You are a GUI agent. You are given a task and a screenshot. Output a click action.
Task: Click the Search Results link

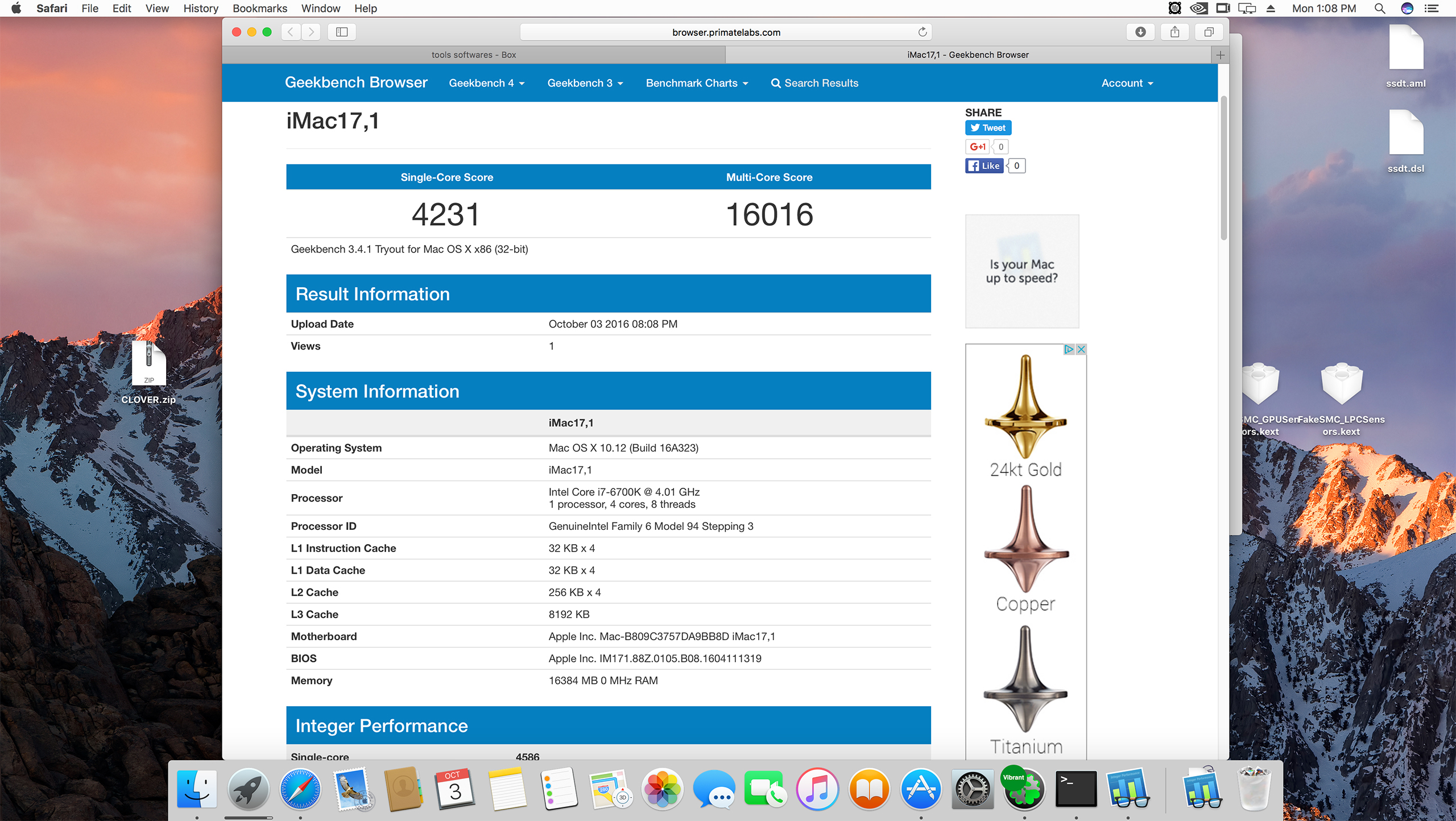[814, 83]
